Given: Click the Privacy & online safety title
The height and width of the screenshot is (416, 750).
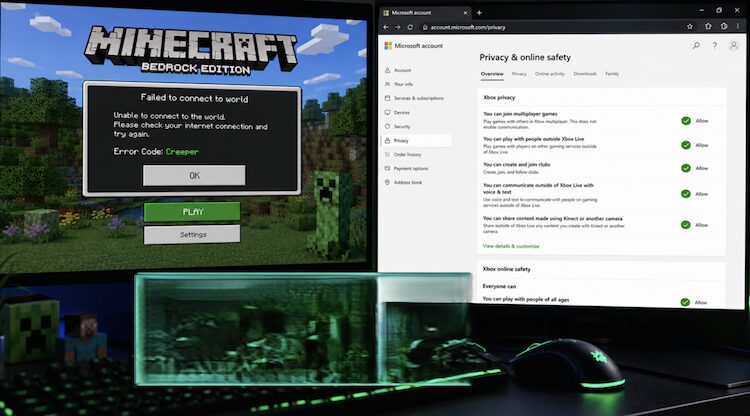Looking at the screenshot, I should tap(525, 57).
